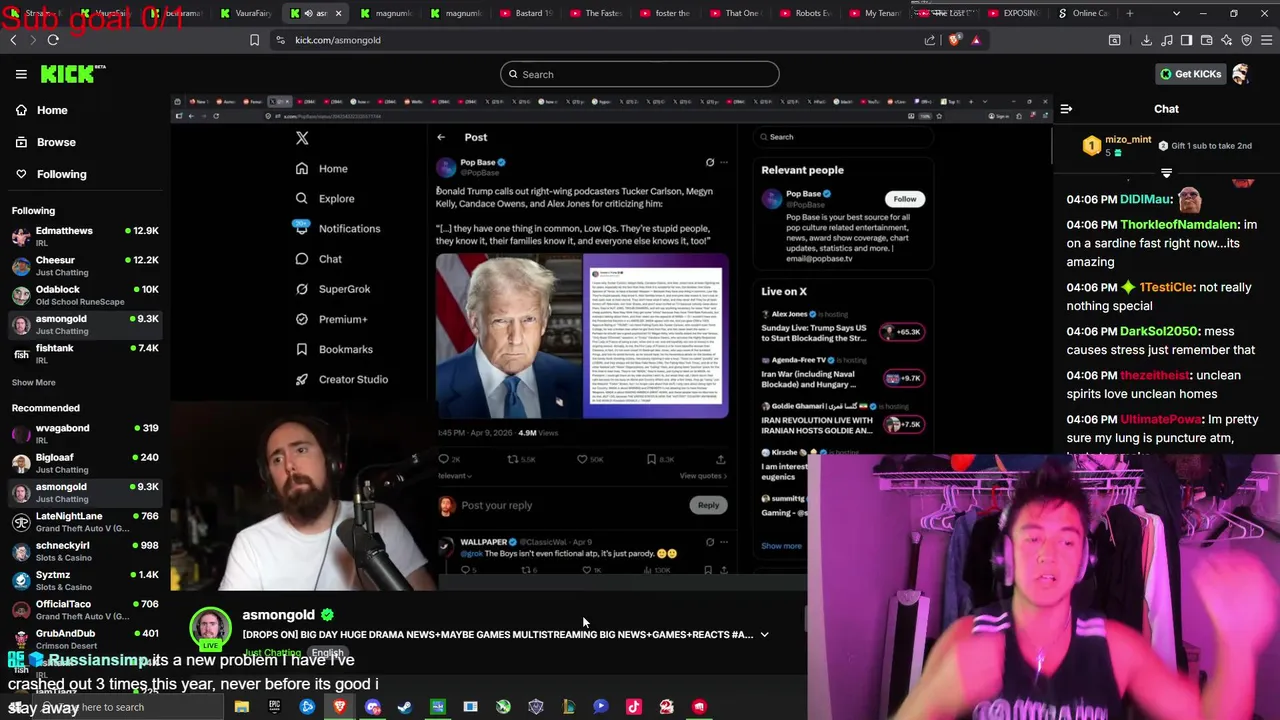Screen dimensions: 1280x720
Task: Bookmark this page icon
Action: click(x=254, y=40)
